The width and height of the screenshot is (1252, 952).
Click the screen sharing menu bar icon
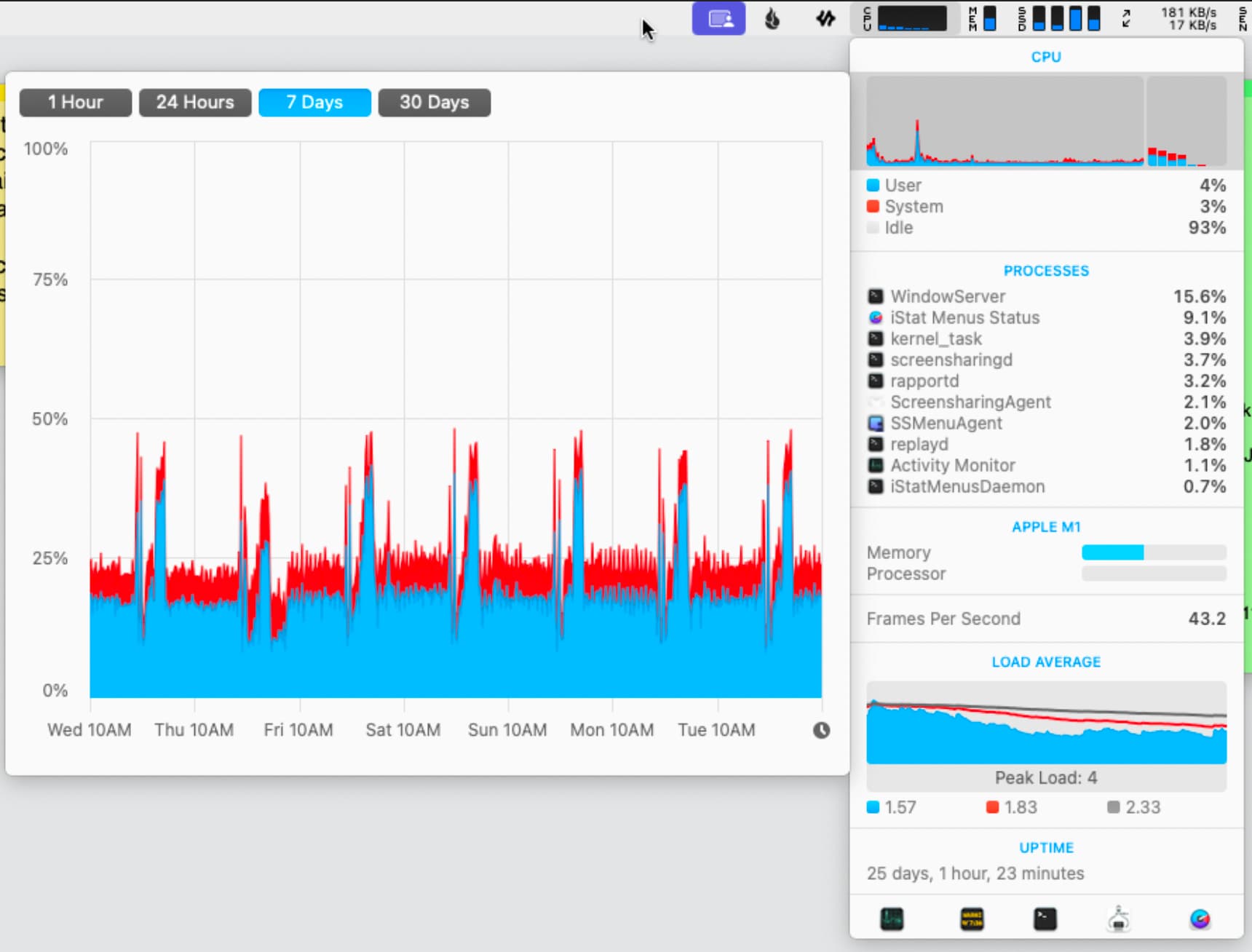click(718, 19)
